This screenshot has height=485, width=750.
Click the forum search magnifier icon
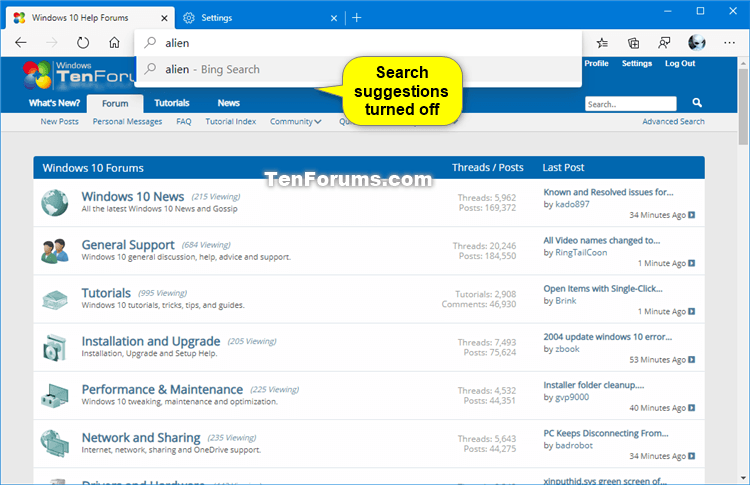pyautogui.click(x=697, y=103)
